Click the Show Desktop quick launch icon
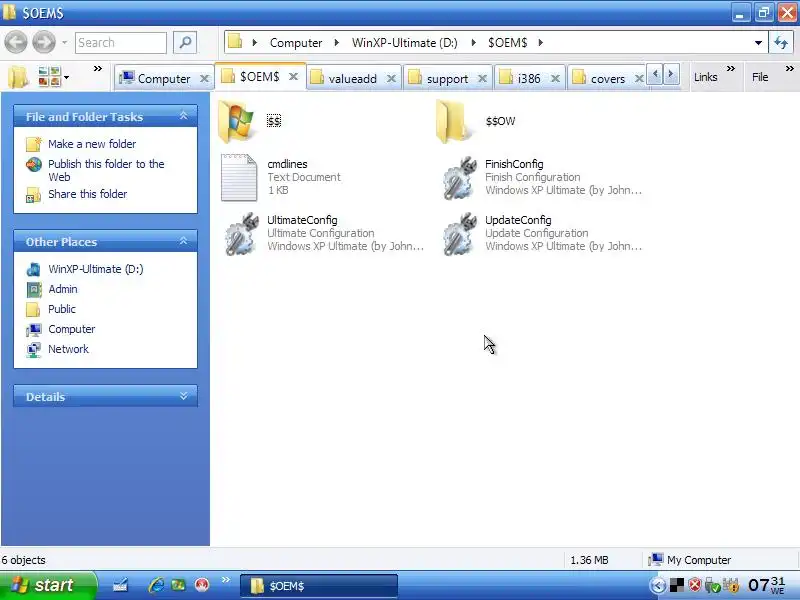 [x=120, y=585]
